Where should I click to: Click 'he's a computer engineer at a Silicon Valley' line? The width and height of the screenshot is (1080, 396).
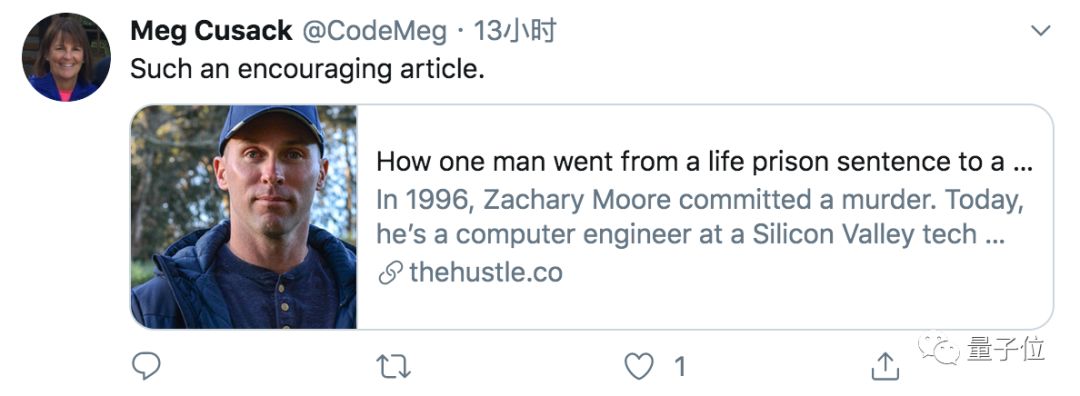(x=689, y=234)
